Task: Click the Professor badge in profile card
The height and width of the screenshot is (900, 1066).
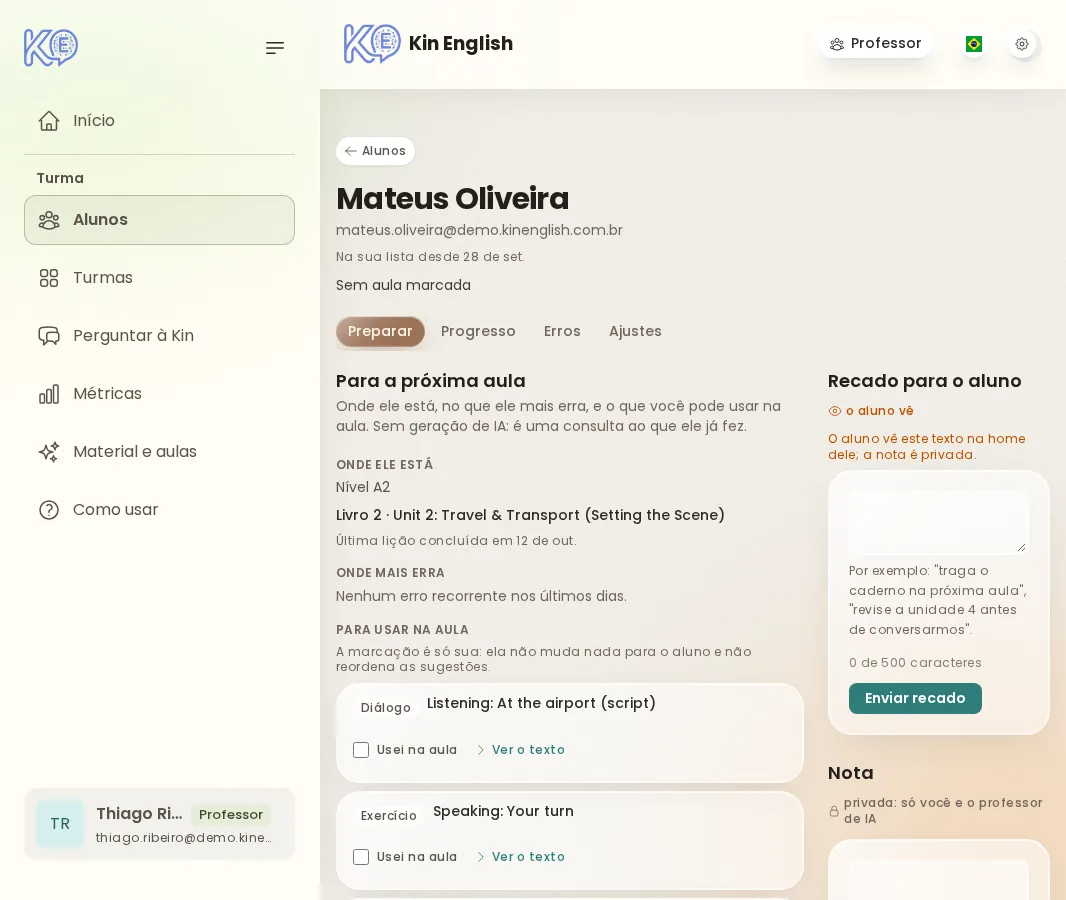Action: [x=230, y=815]
